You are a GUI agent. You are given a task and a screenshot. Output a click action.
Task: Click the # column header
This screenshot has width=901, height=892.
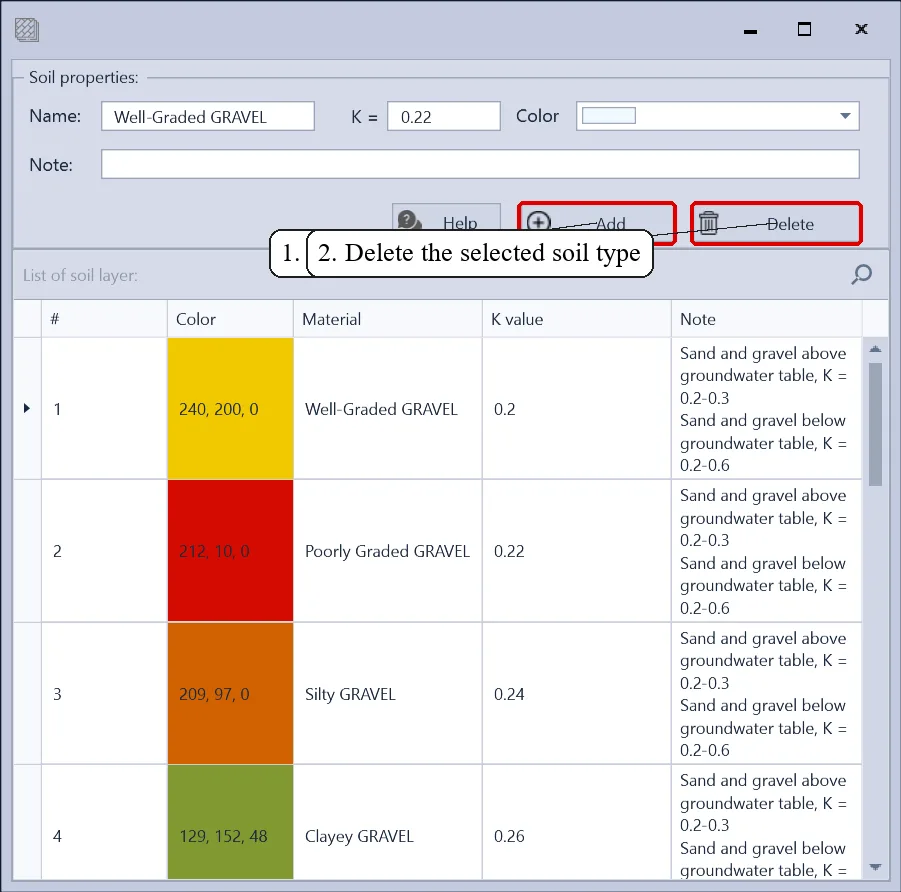click(x=105, y=319)
